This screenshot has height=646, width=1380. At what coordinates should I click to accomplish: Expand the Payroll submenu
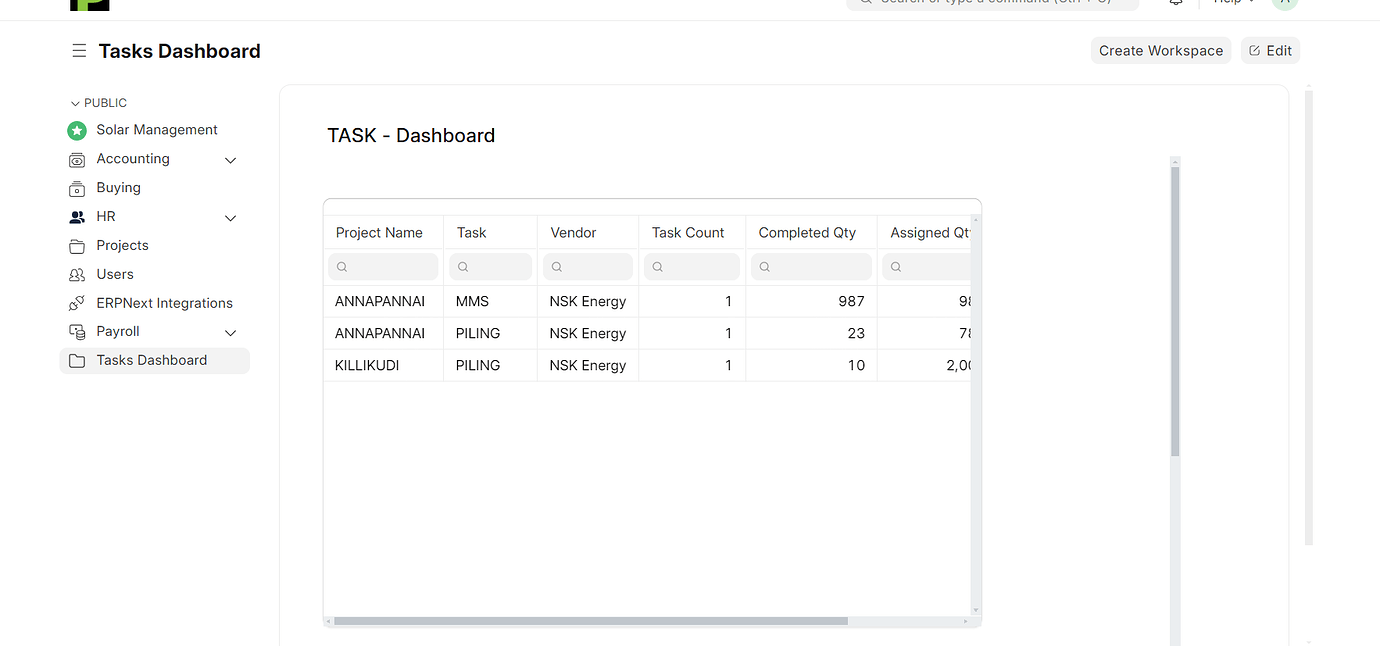click(x=230, y=332)
